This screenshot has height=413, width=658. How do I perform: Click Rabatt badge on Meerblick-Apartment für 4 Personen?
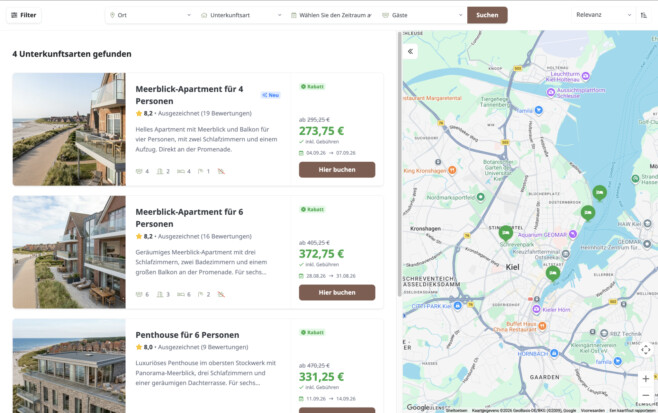tap(312, 86)
